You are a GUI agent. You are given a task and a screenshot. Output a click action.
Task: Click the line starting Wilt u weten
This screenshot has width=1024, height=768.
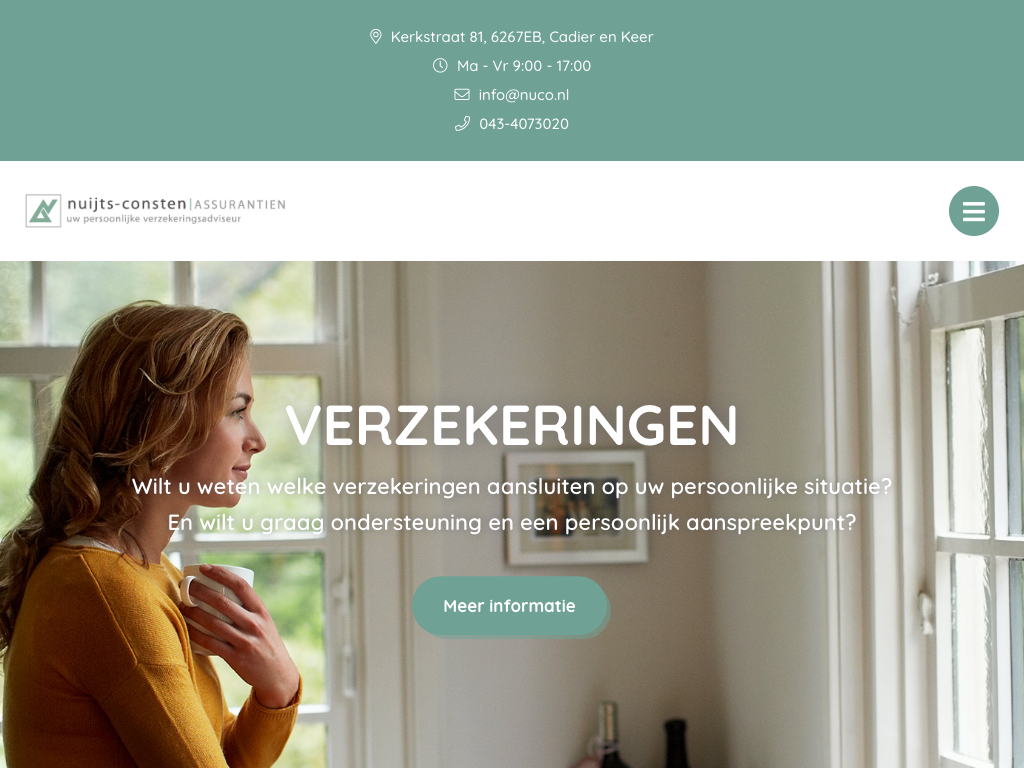(x=512, y=487)
